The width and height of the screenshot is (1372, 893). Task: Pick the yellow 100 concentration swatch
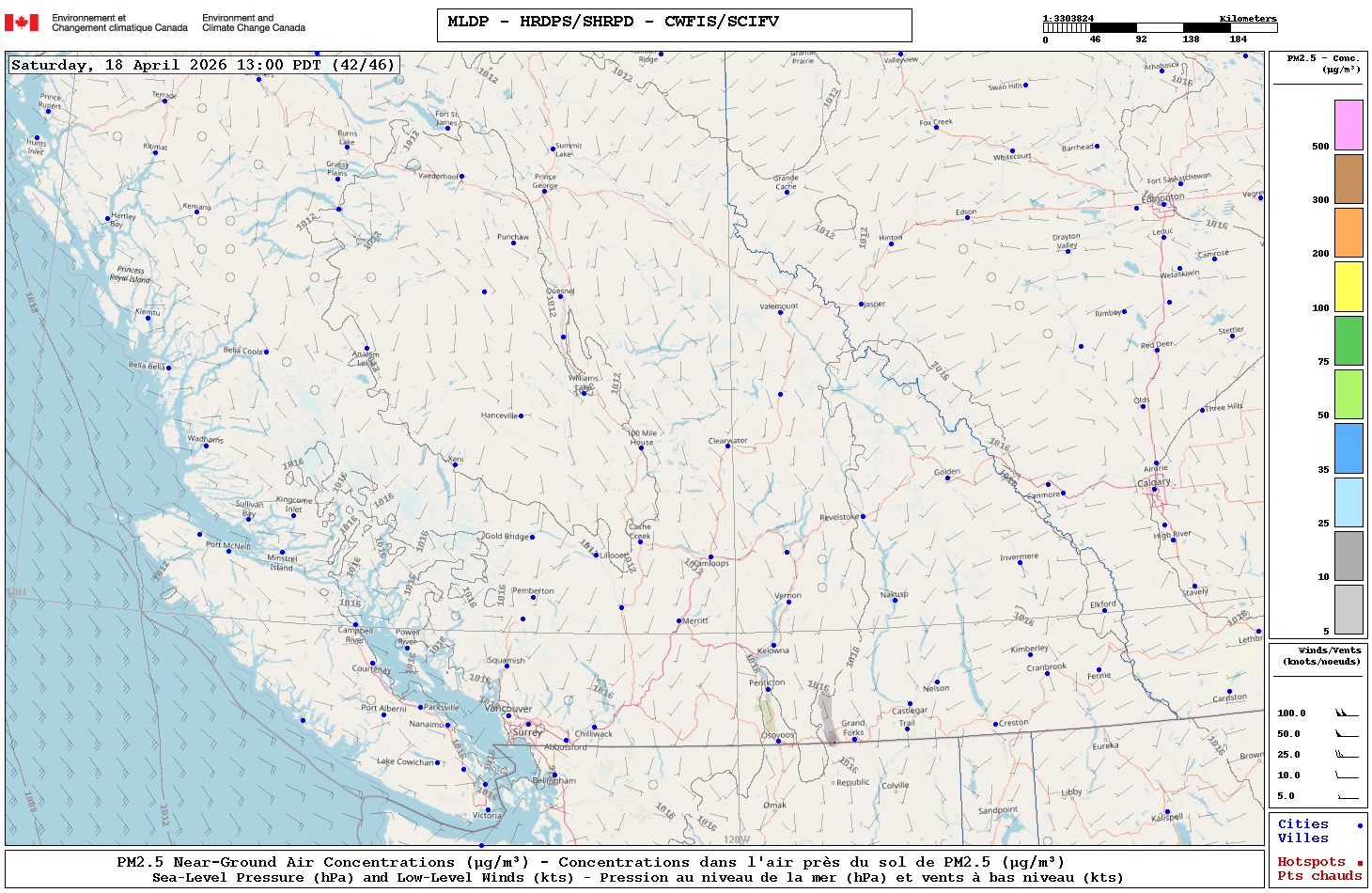click(1349, 287)
